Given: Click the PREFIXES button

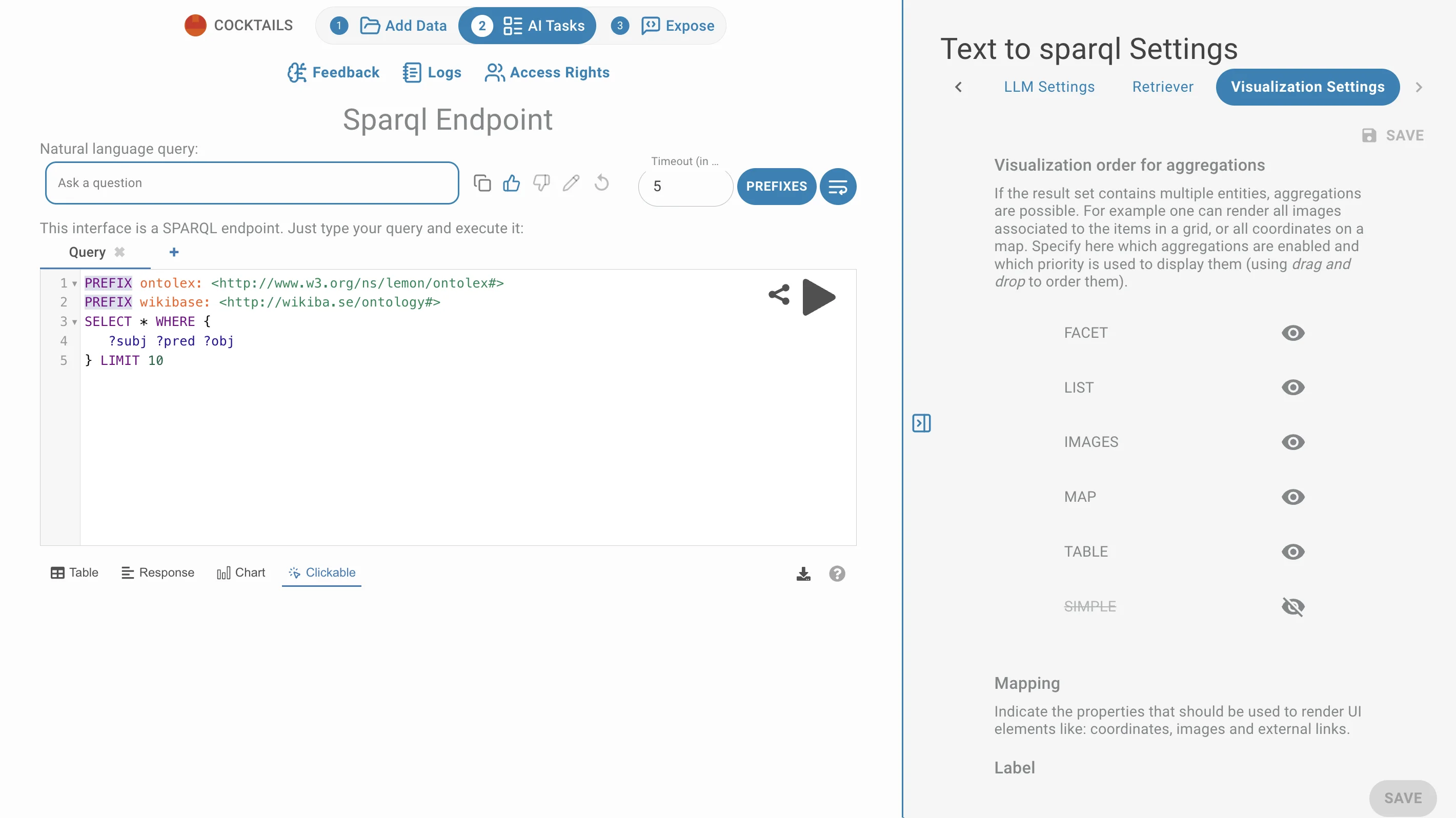Looking at the screenshot, I should click(x=776, y=187).
